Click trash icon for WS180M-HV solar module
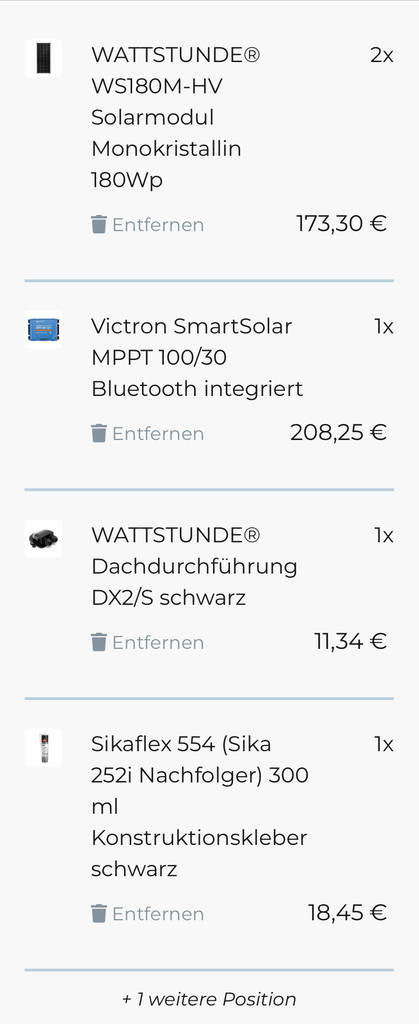Viewport: 419px width, 1024px height. point(99,225)
